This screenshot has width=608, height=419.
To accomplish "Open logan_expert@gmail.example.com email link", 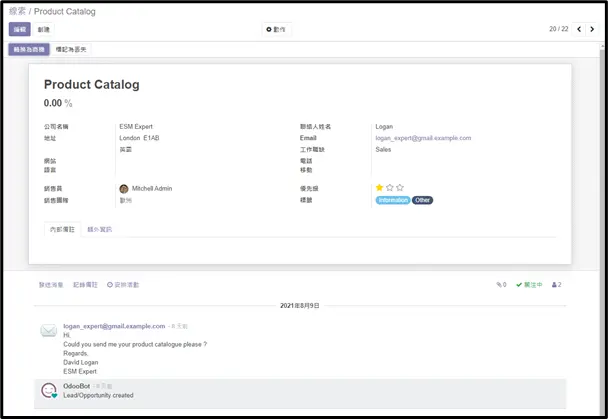I will point(423,138).
